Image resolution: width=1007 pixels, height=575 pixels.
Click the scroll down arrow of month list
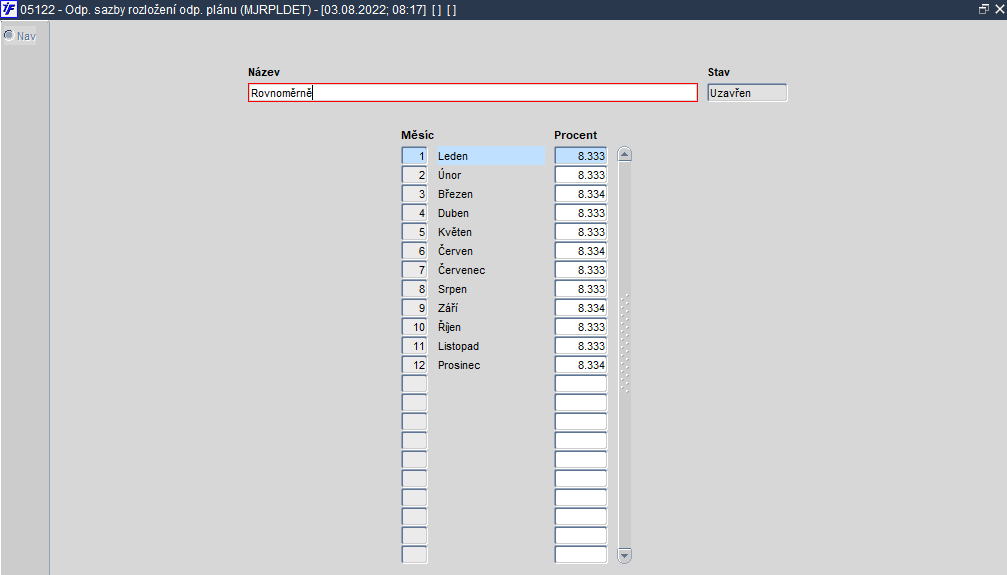624,555
